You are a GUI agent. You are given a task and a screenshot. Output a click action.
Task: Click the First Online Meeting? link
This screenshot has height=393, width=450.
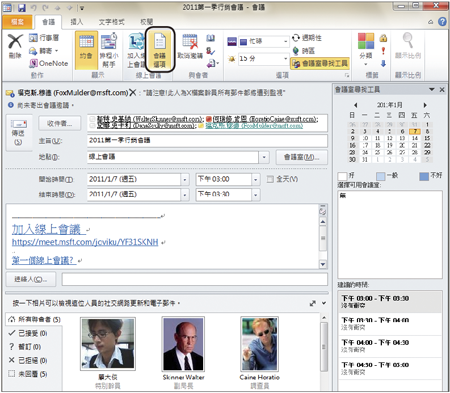(x=43, y=260)
